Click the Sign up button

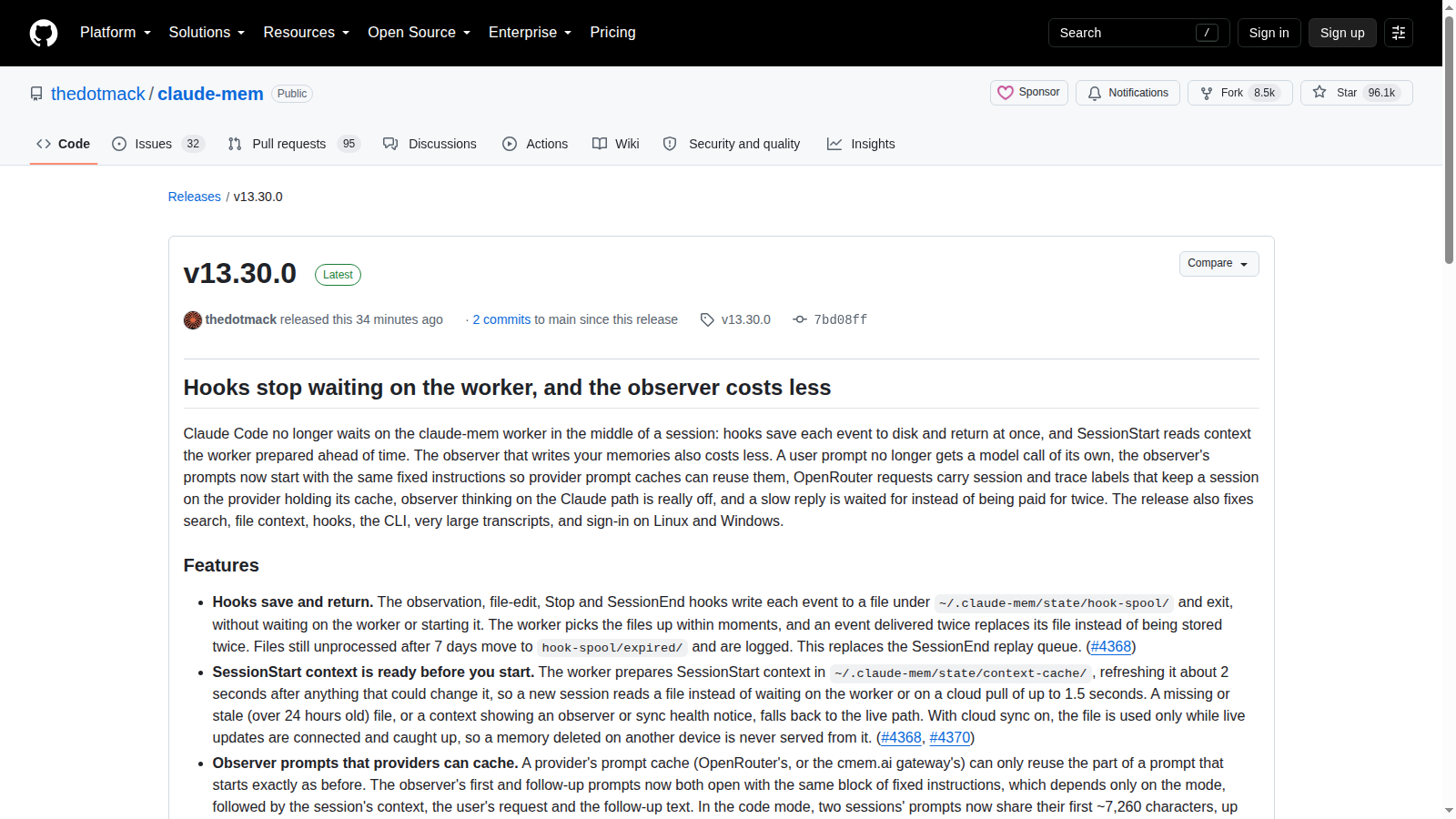click(1342, 33)
